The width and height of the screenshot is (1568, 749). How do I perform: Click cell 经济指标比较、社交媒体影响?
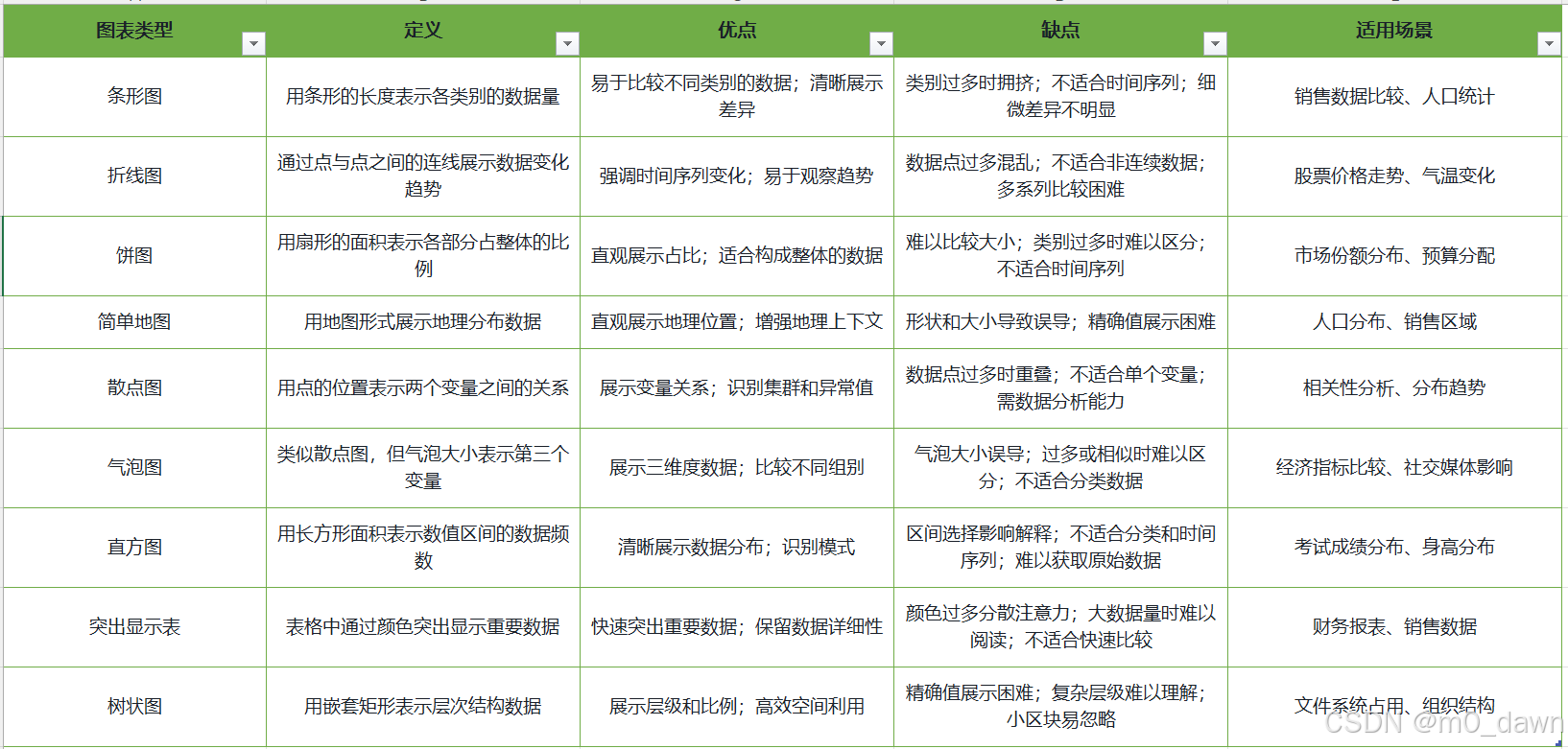pyautogui.click(x=1394, y=468)
